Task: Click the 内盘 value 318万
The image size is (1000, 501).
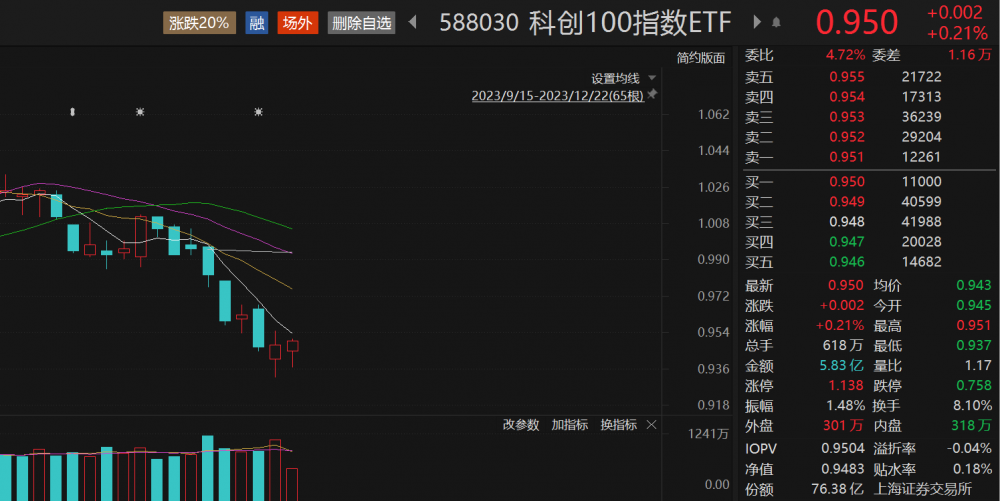Action: [x=971, y=426]
